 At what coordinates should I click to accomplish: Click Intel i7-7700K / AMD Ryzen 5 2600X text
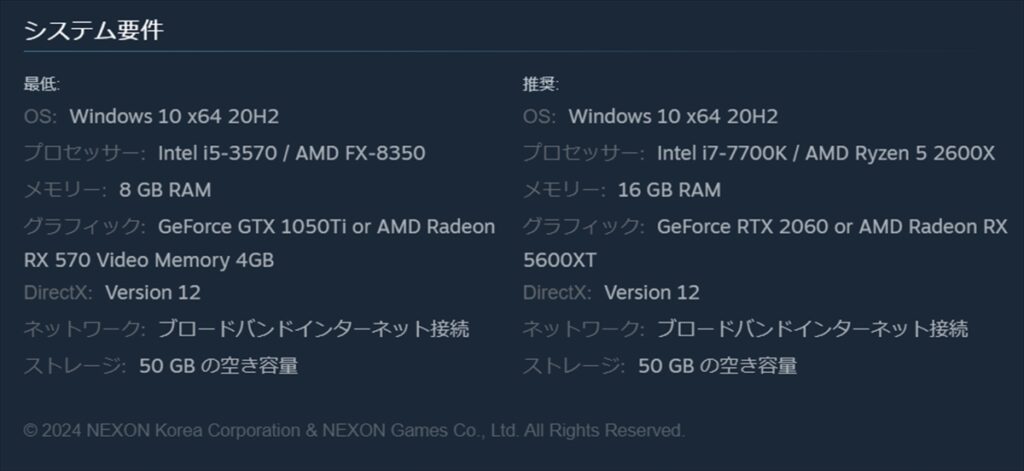[x=825, y=154]
